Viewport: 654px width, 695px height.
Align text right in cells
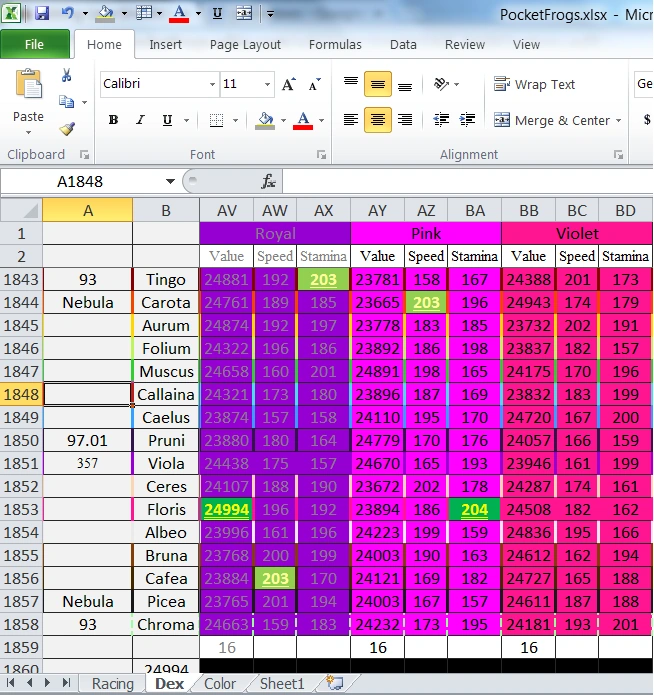point(405,120)
